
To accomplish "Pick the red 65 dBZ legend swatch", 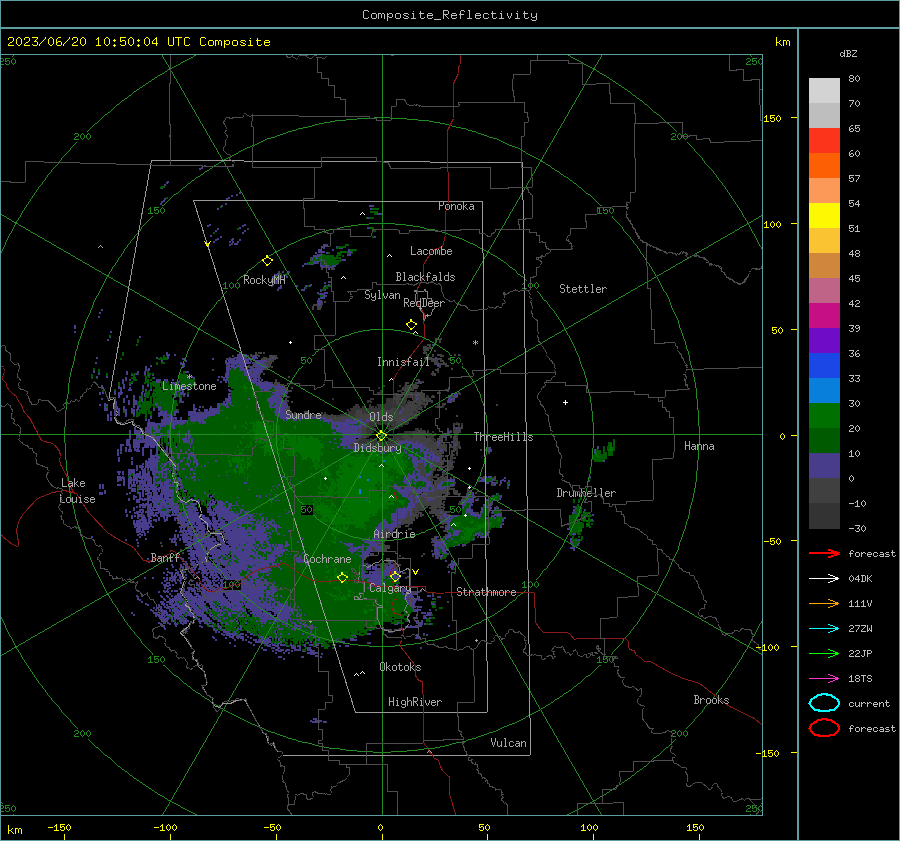I will pyautogui.click(x=824, y=140).
